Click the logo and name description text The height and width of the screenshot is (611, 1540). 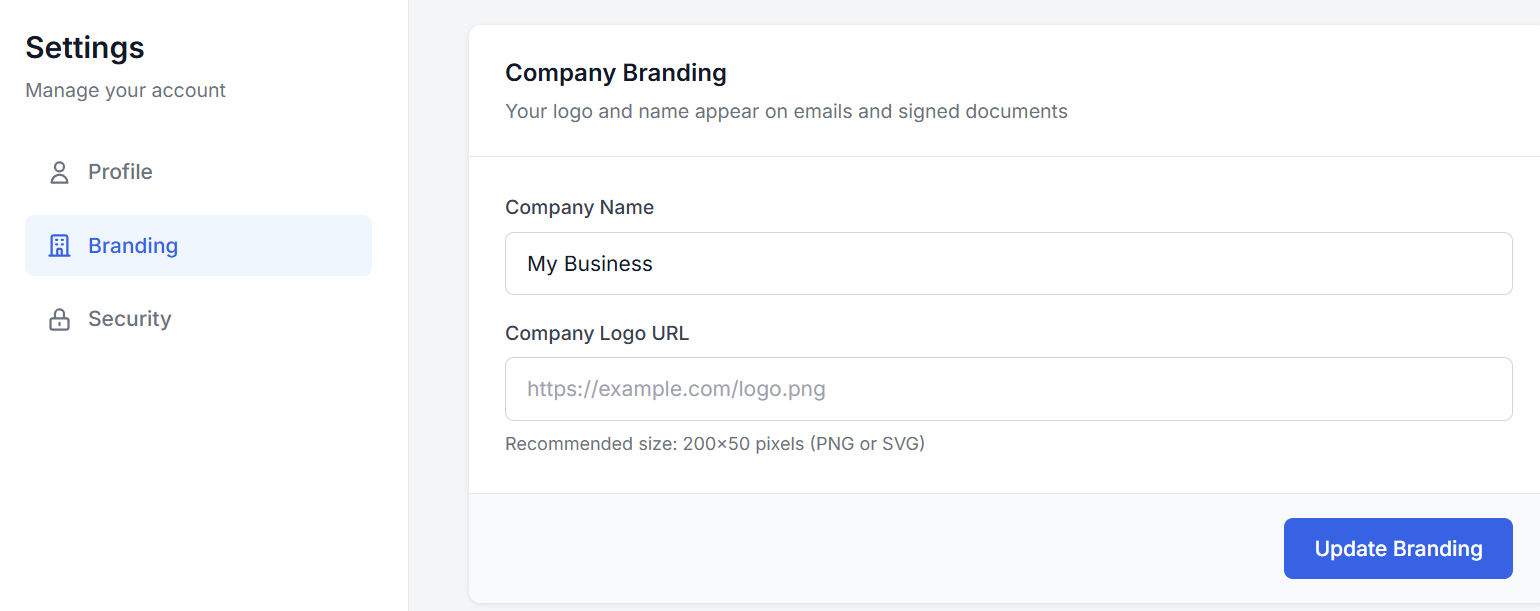786,111
